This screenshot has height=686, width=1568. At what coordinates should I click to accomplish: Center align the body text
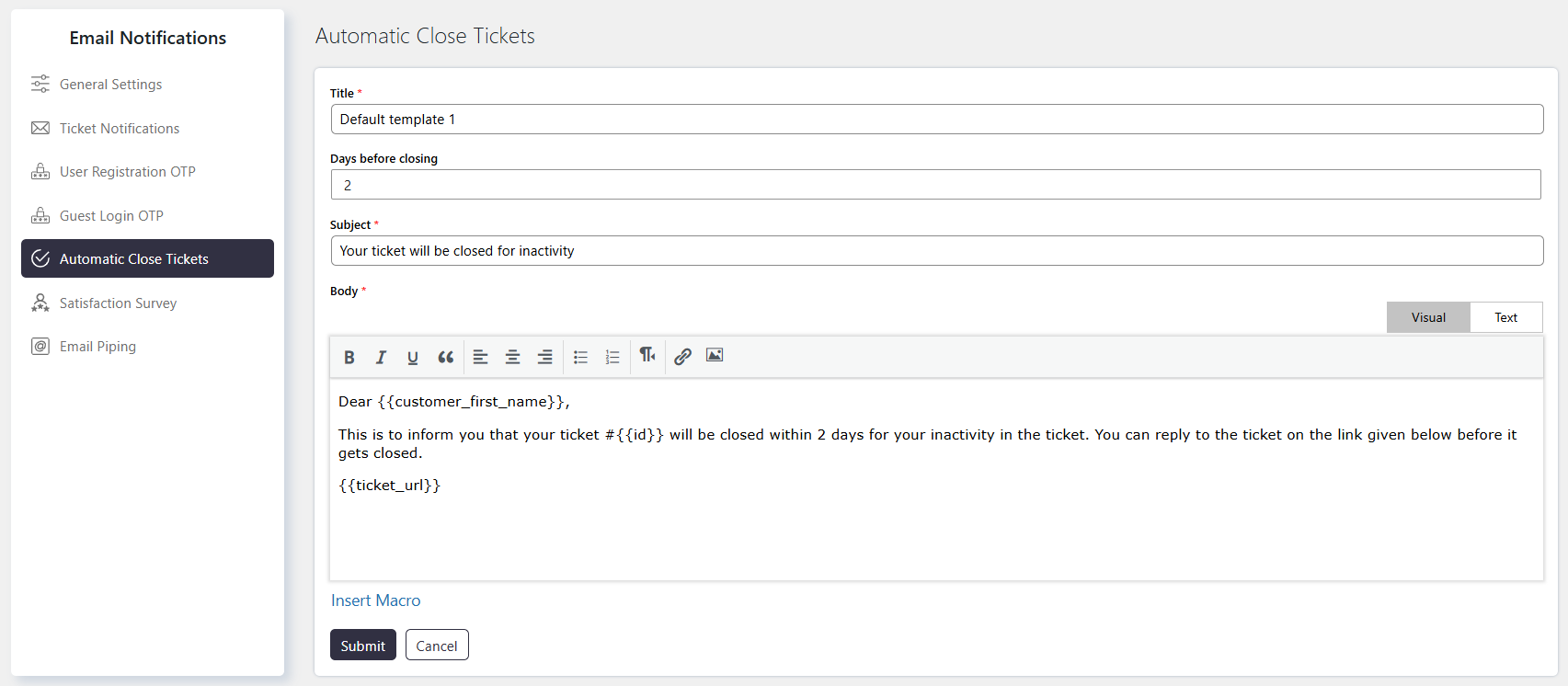point(512,357)
